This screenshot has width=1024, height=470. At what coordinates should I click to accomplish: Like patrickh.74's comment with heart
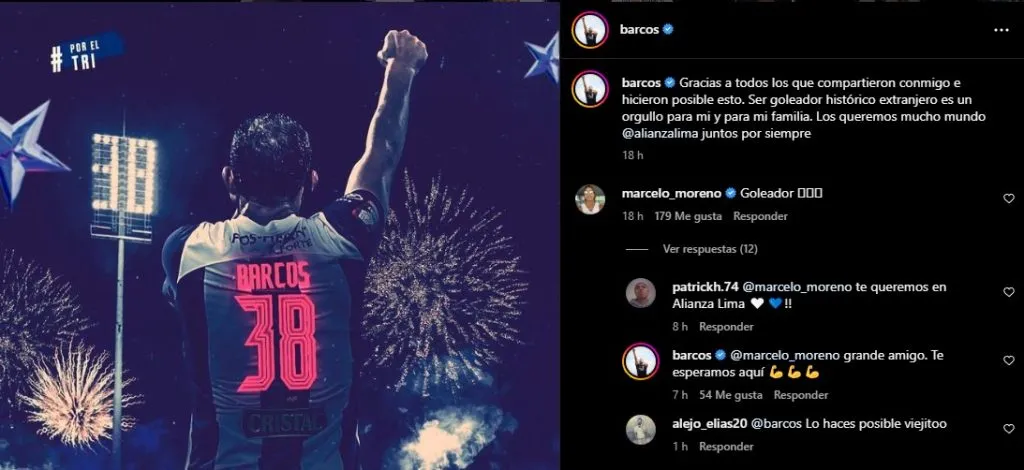pos(1008,292)
